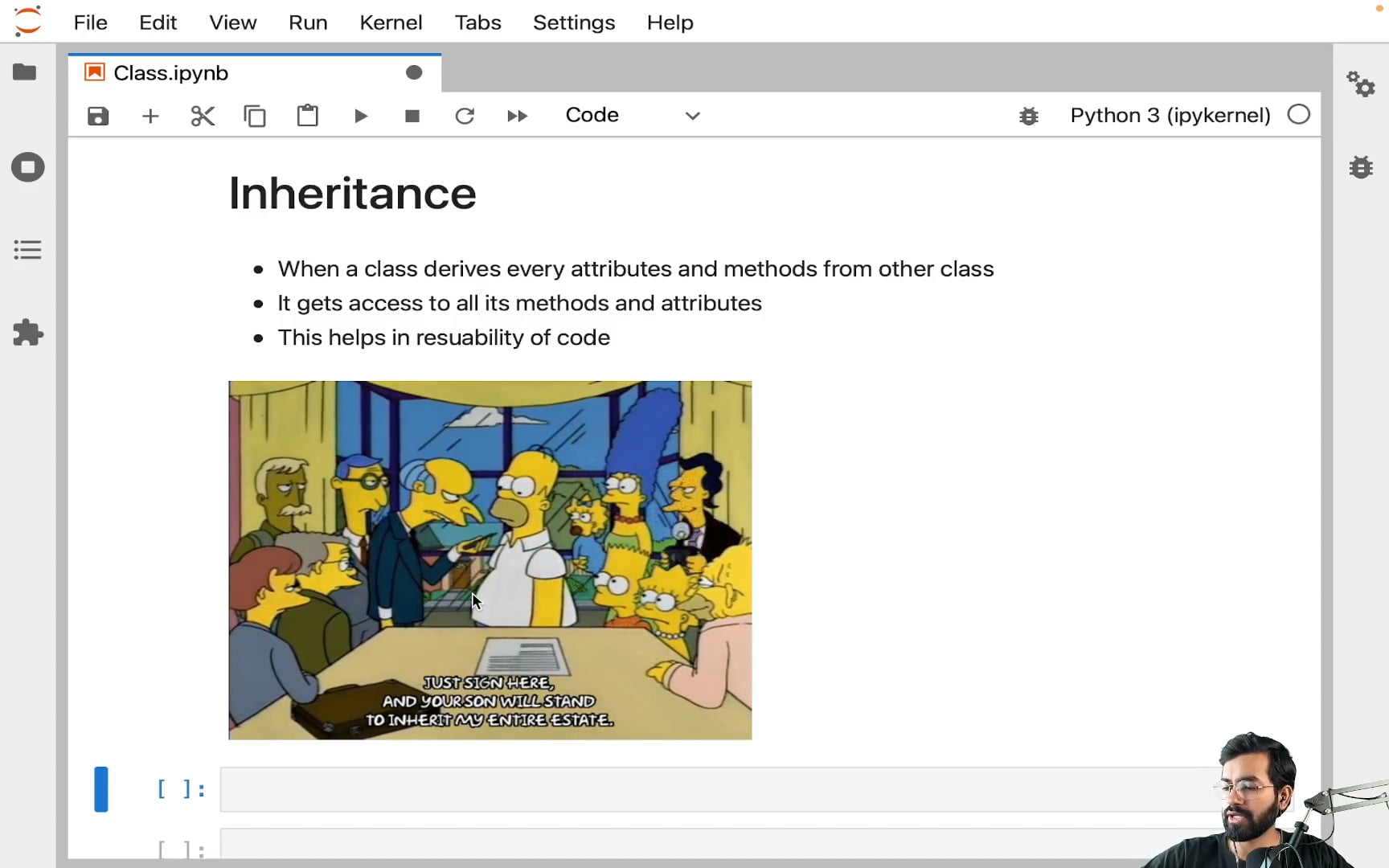Save the notebook with the disk icon
Image resolution: width=1389 pixels, height=868 pixels.
click(x=98, y=116)
